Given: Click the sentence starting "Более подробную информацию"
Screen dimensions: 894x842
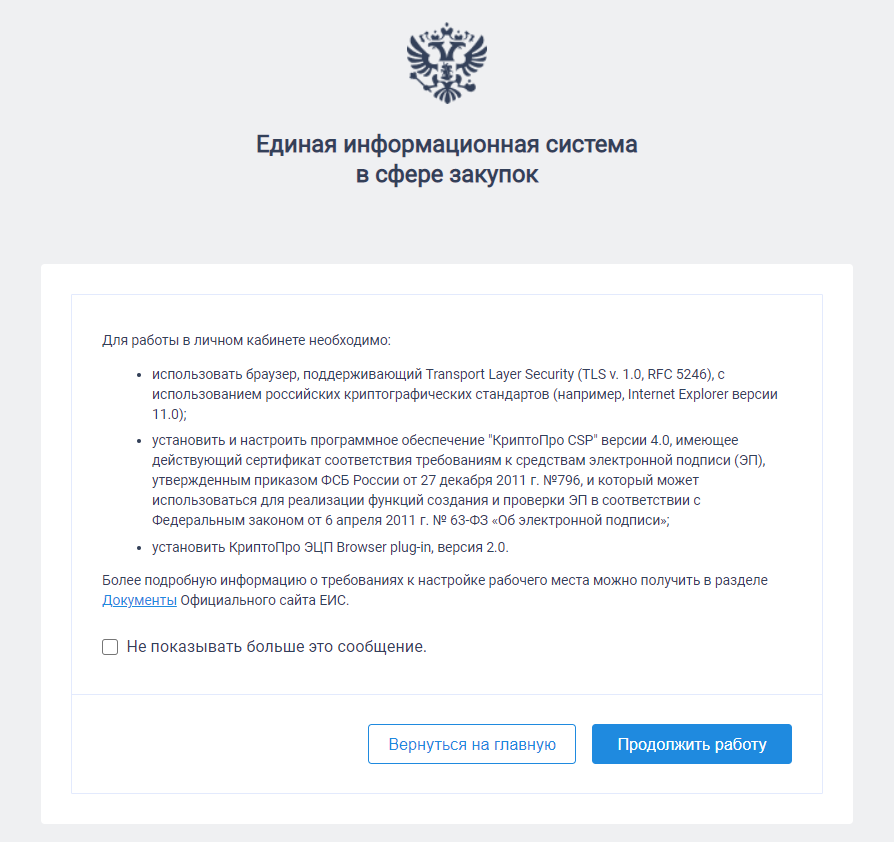Looking at the screenshot, I should click(434, 580).
